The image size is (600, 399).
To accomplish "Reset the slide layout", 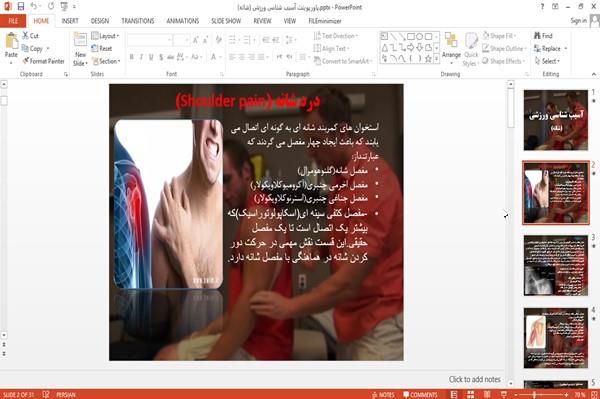I will coord(102,48).
